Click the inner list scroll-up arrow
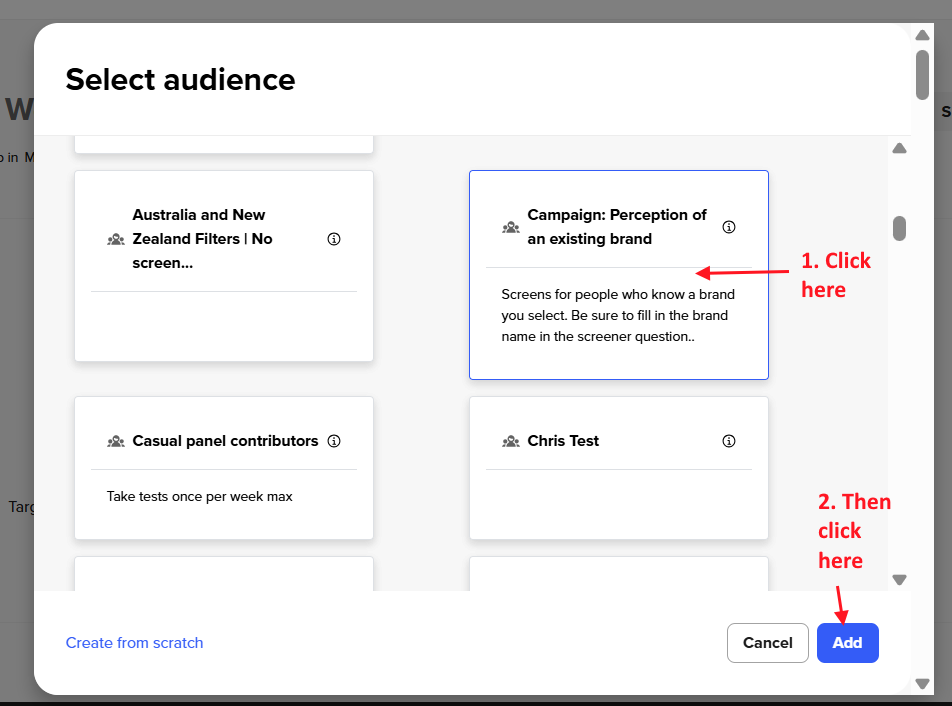This screenshot has width=952, height=706. [x=899, y=148]
